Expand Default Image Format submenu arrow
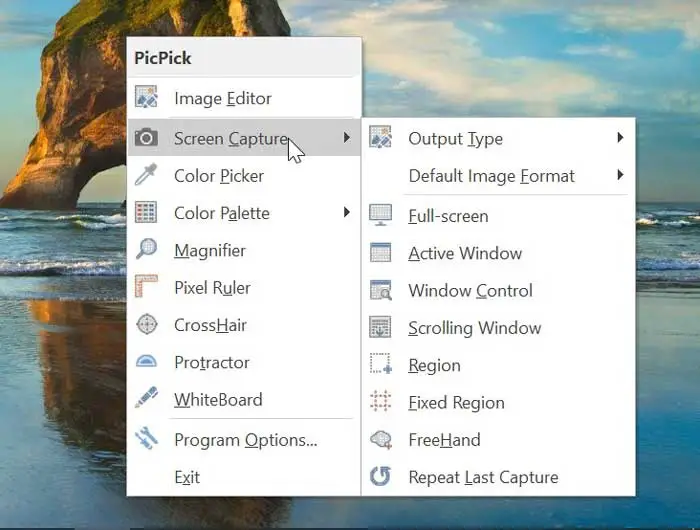Image resolution: width=700 pixels, height=530 pixels. point(620,176)
